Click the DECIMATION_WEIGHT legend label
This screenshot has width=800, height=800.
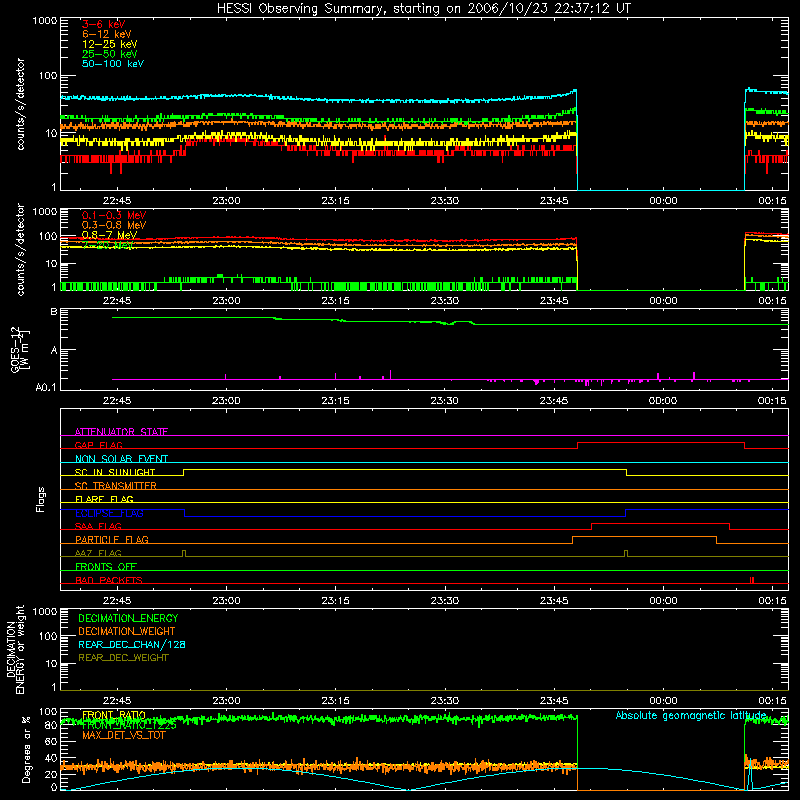(x=127, y=631)
